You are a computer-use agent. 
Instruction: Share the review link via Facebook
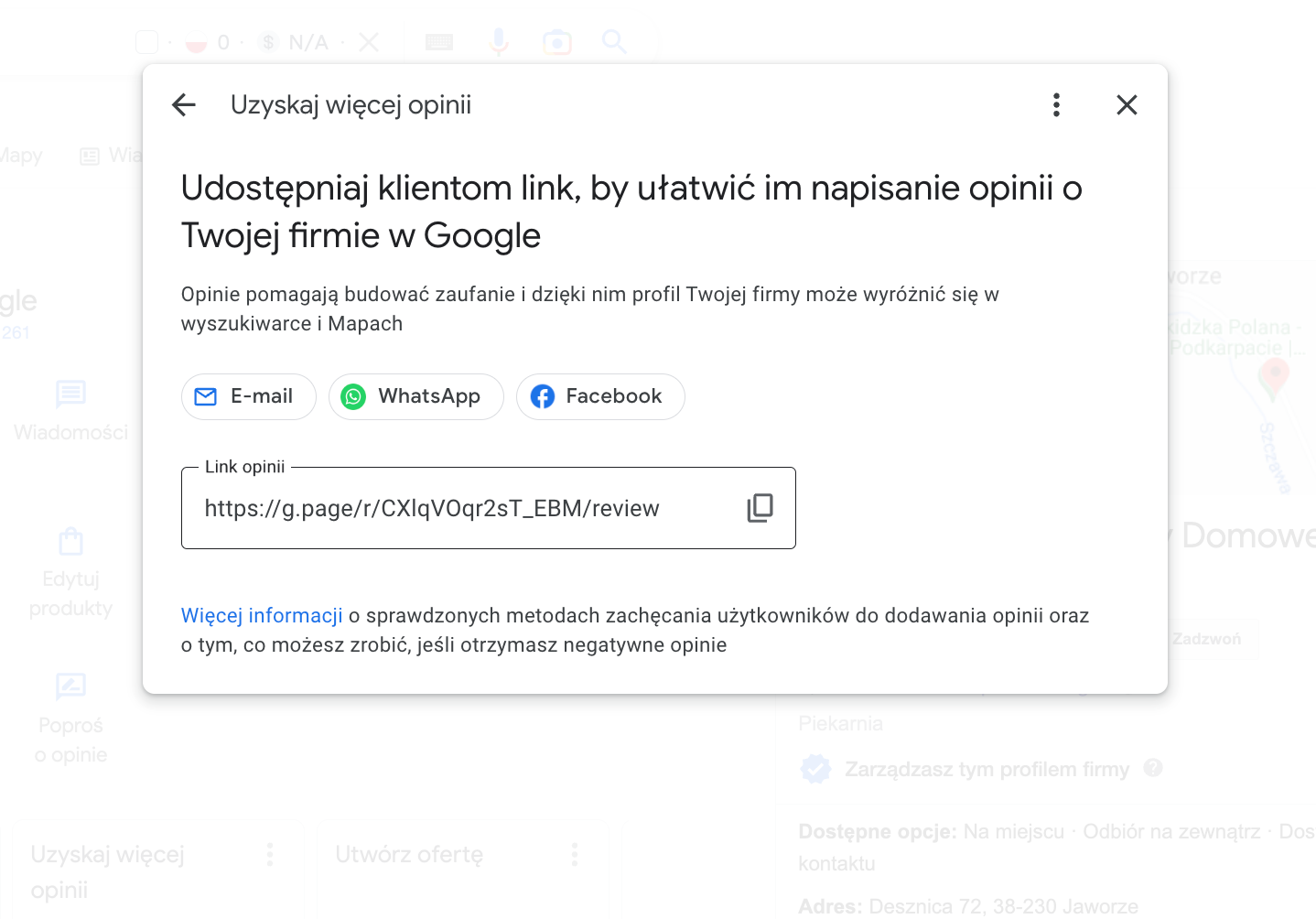tap(599, 396)
